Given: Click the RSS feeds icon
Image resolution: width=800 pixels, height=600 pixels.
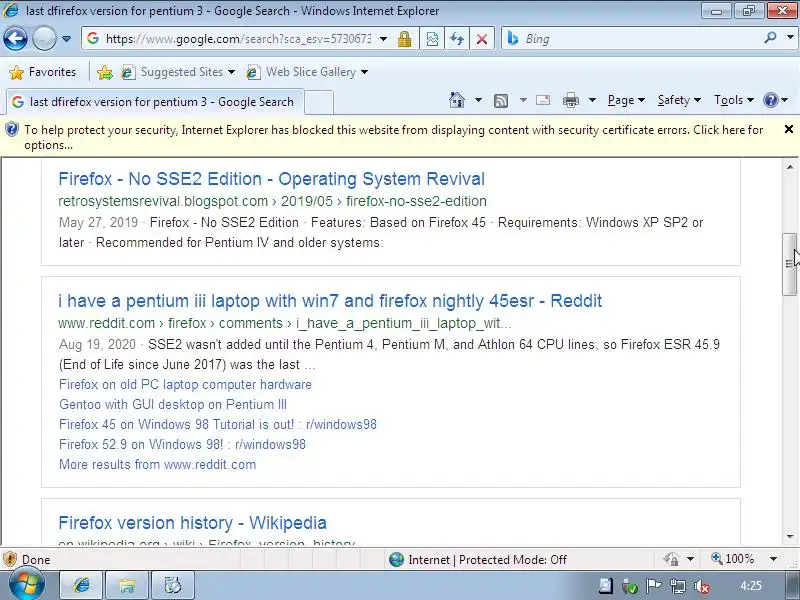Looking at the screenshot, I should pos(501,101).
